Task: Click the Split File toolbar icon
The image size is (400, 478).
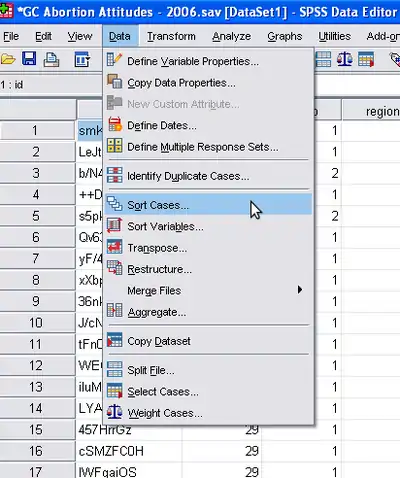Action: pyautogui.click(x=323, y=60)
